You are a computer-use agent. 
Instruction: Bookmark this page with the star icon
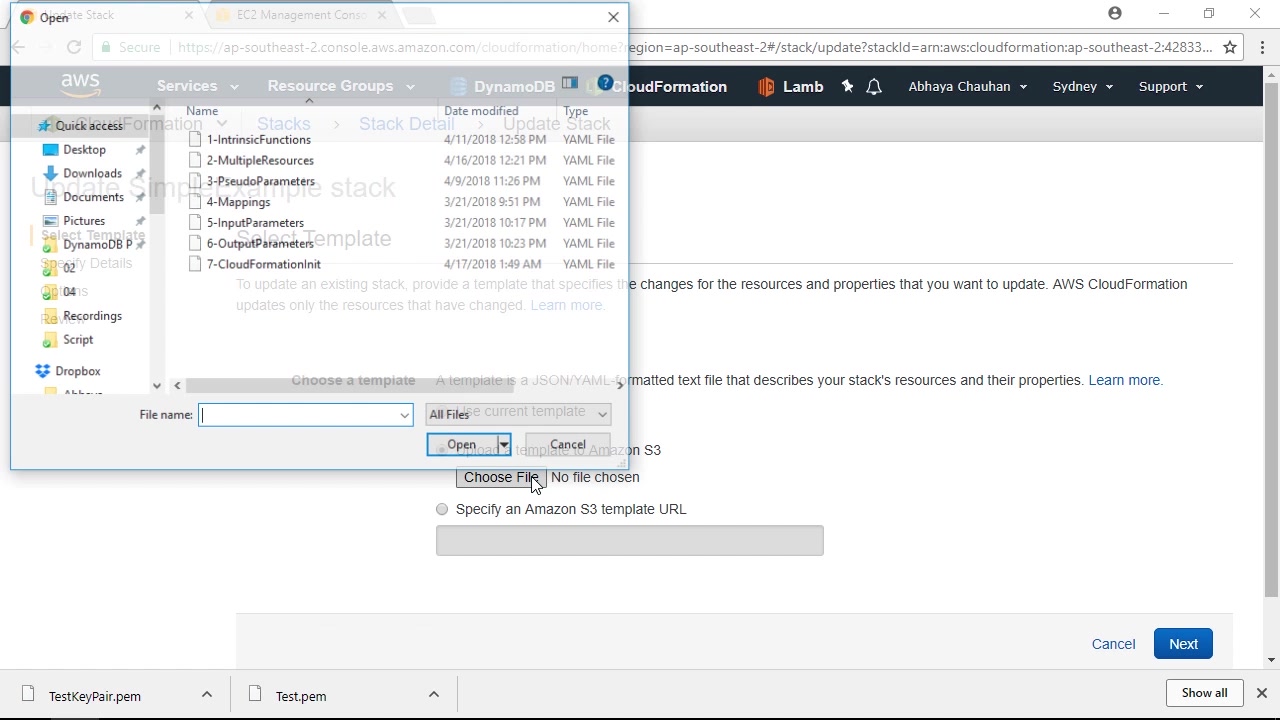pyautogui.click(x=1230, y=47)
